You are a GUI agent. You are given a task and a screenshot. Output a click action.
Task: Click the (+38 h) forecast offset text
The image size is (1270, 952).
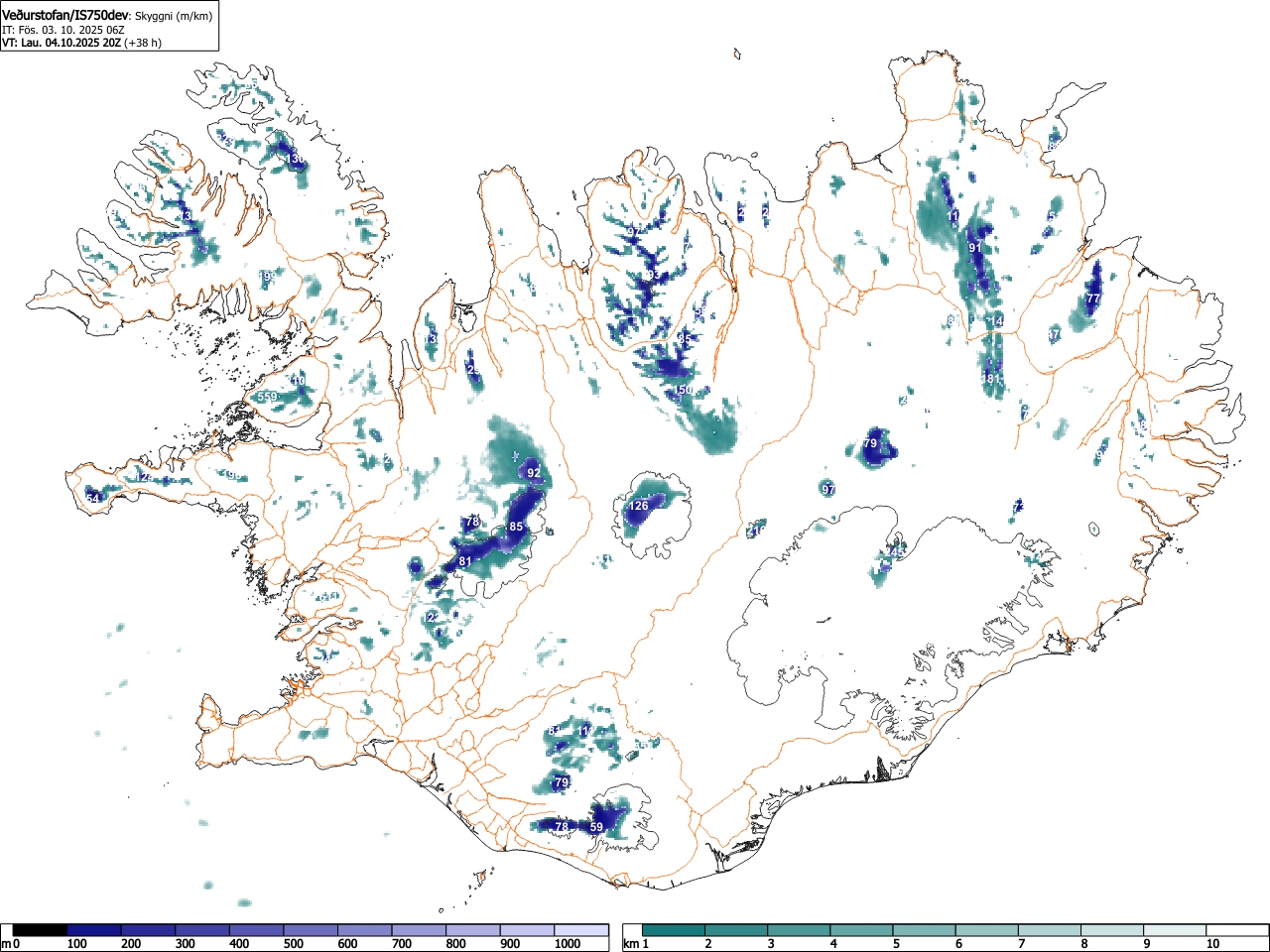pyautogui.click(x=143, y=43)
